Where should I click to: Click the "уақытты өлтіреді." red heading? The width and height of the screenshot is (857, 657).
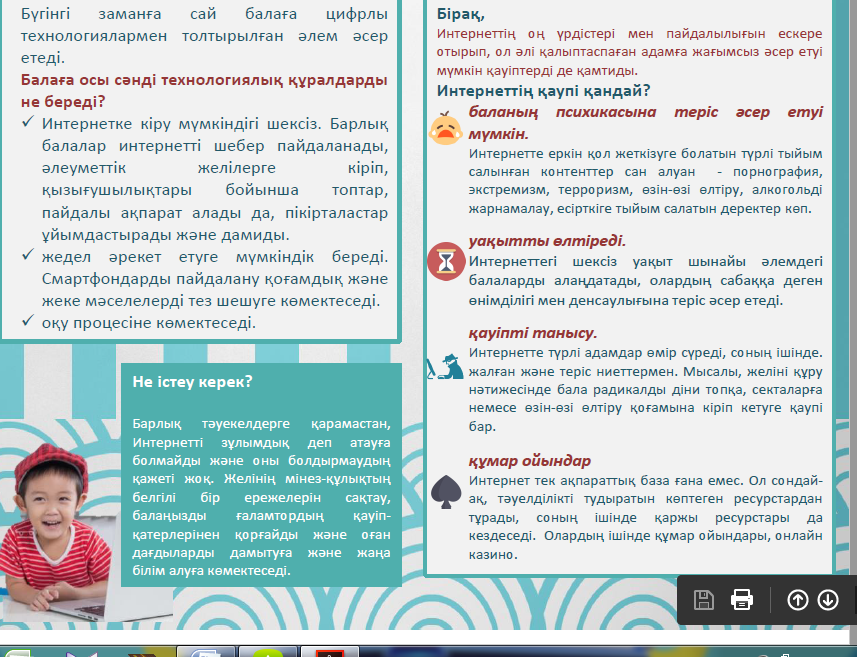tap(547, 241)
